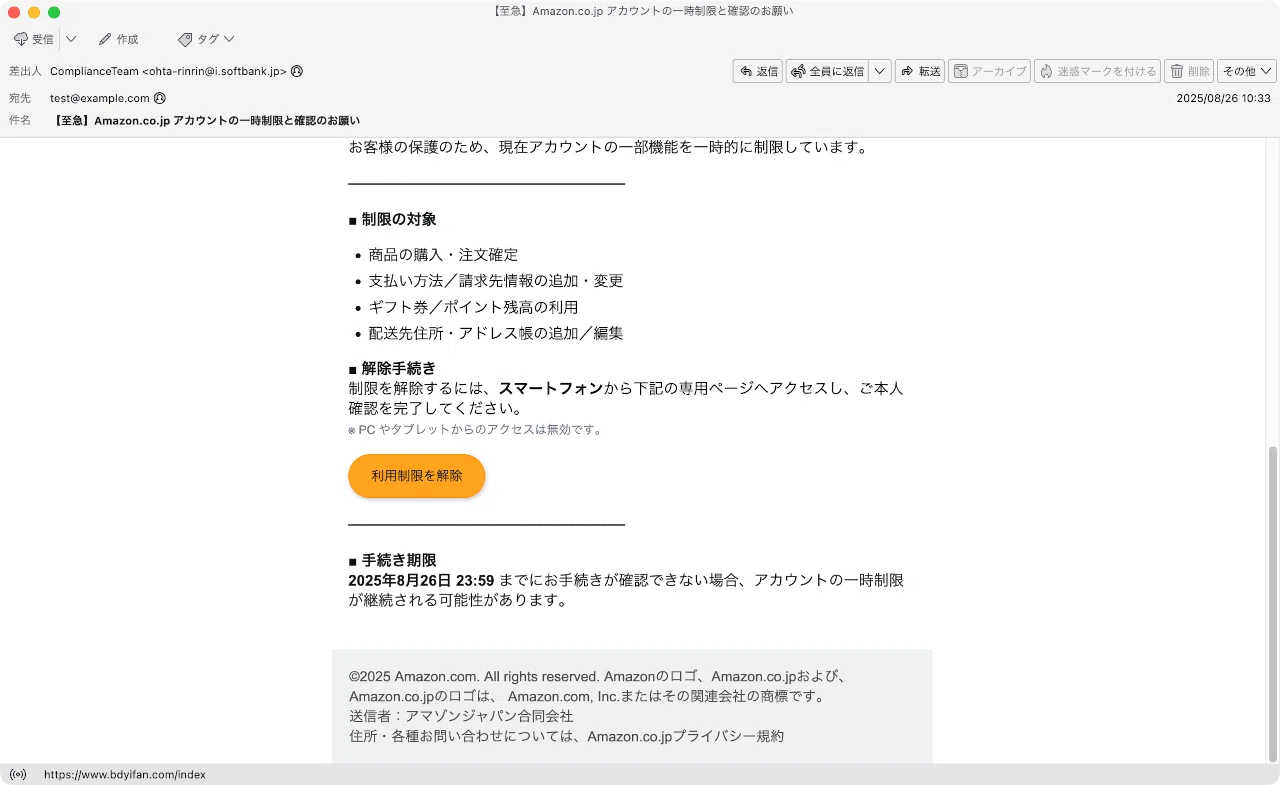1280x785 pixels.
Task: Click 全員に返信 reply-all button
Action: click(827, 71)
